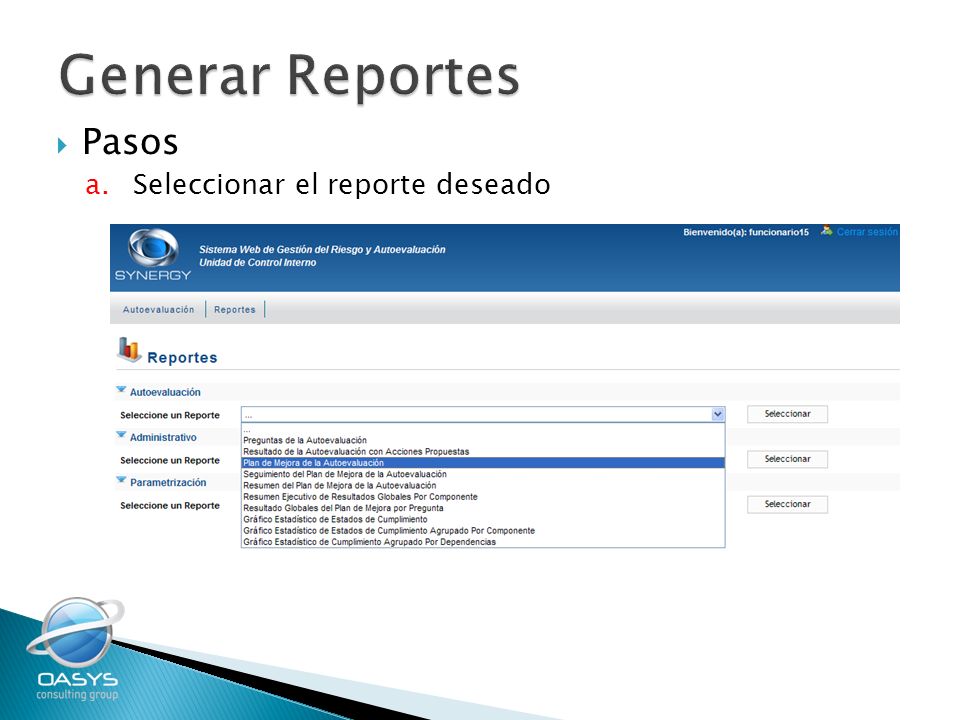Click Seleccione un Reporte label under Administrativo
960x720 pixels.
170,460
